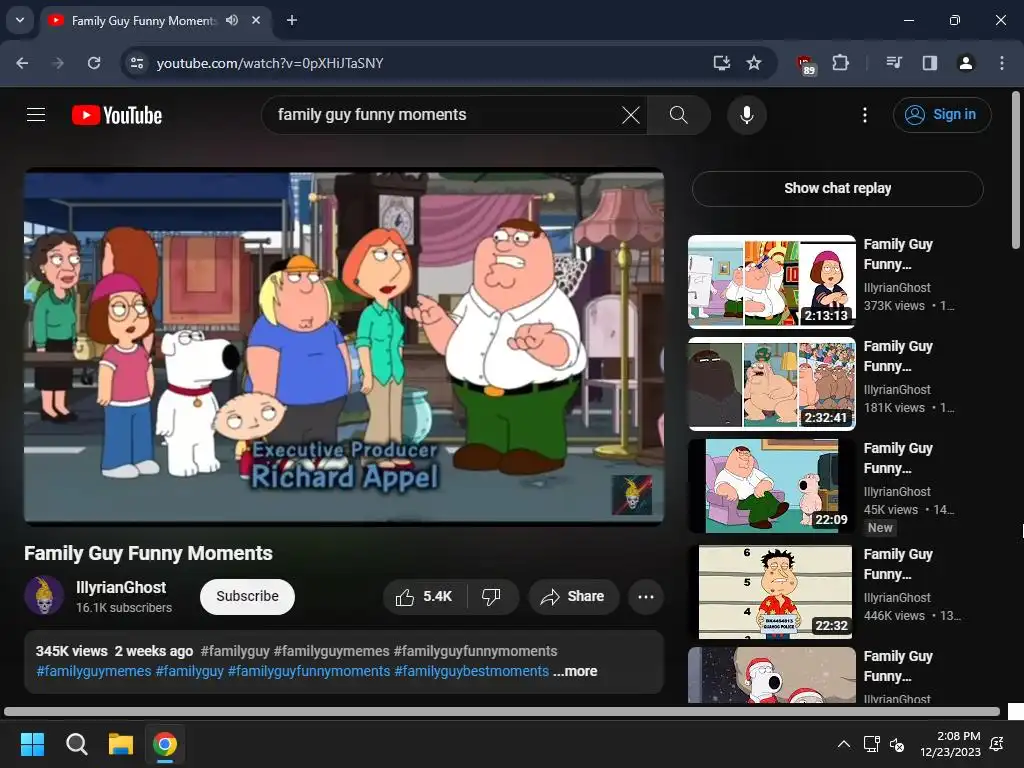The width and height of the screenshot is (1024, 768).
Task: Toggle Chrome side panel
Action: click(x=929, y=63)
